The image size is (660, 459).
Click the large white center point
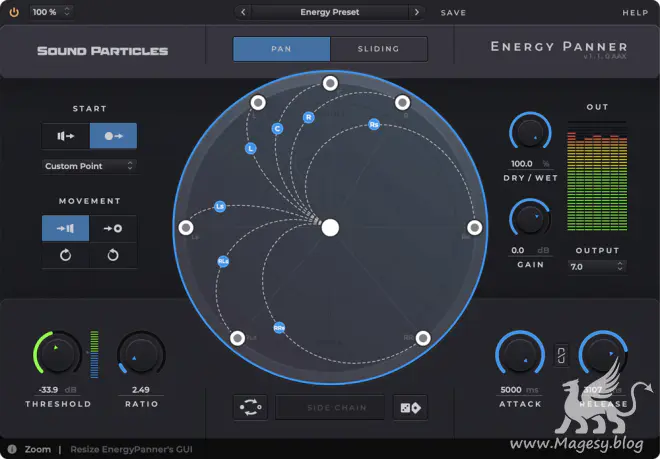point(330,228)
